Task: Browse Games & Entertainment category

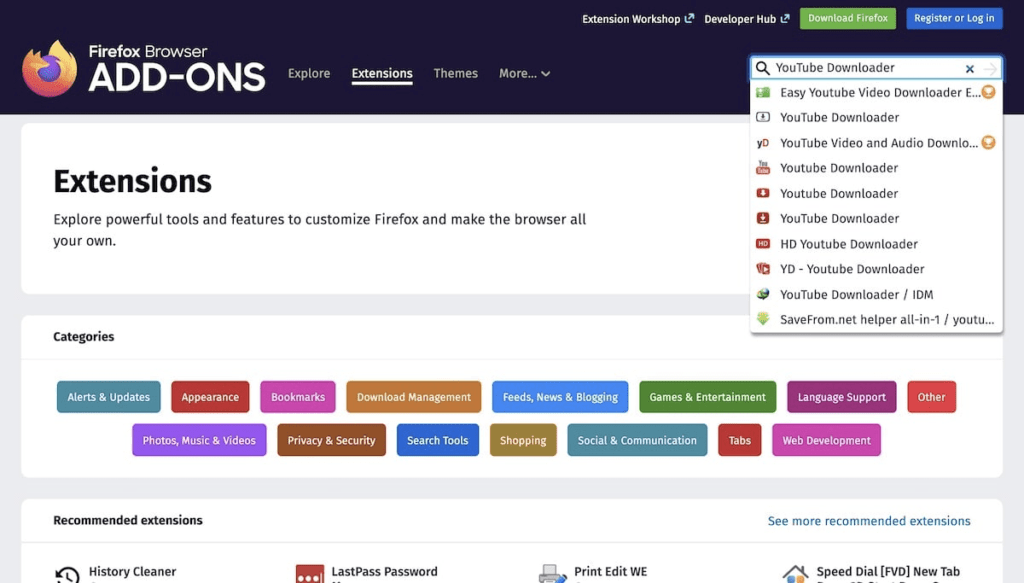Action: [707, 397]
